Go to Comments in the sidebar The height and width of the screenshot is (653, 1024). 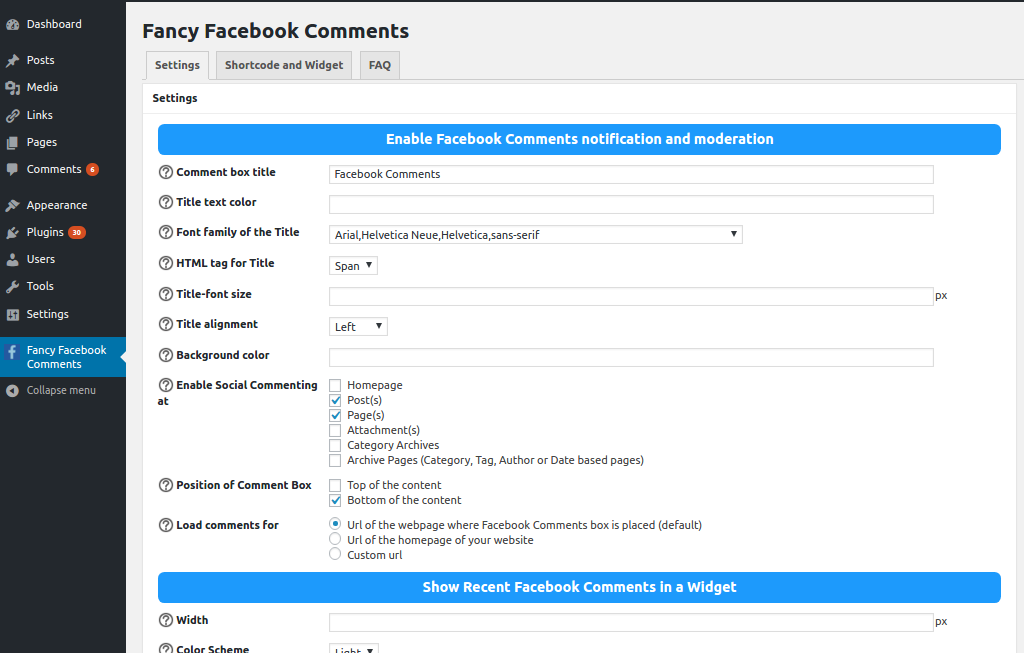tap(54, 170)
